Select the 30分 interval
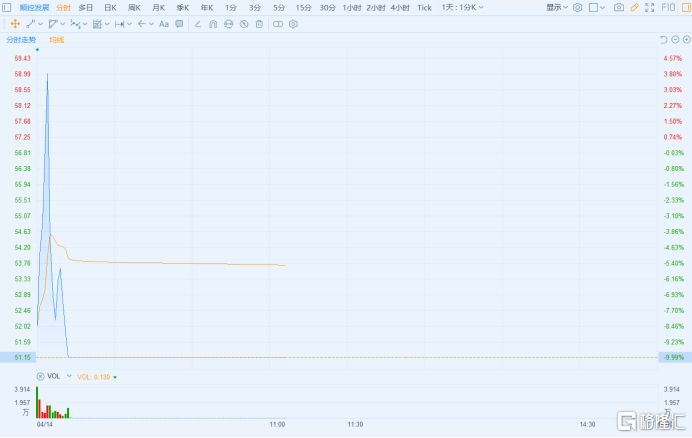Image resolution: width=692 pixels, height=438 pixels. [x=327, y=8]
